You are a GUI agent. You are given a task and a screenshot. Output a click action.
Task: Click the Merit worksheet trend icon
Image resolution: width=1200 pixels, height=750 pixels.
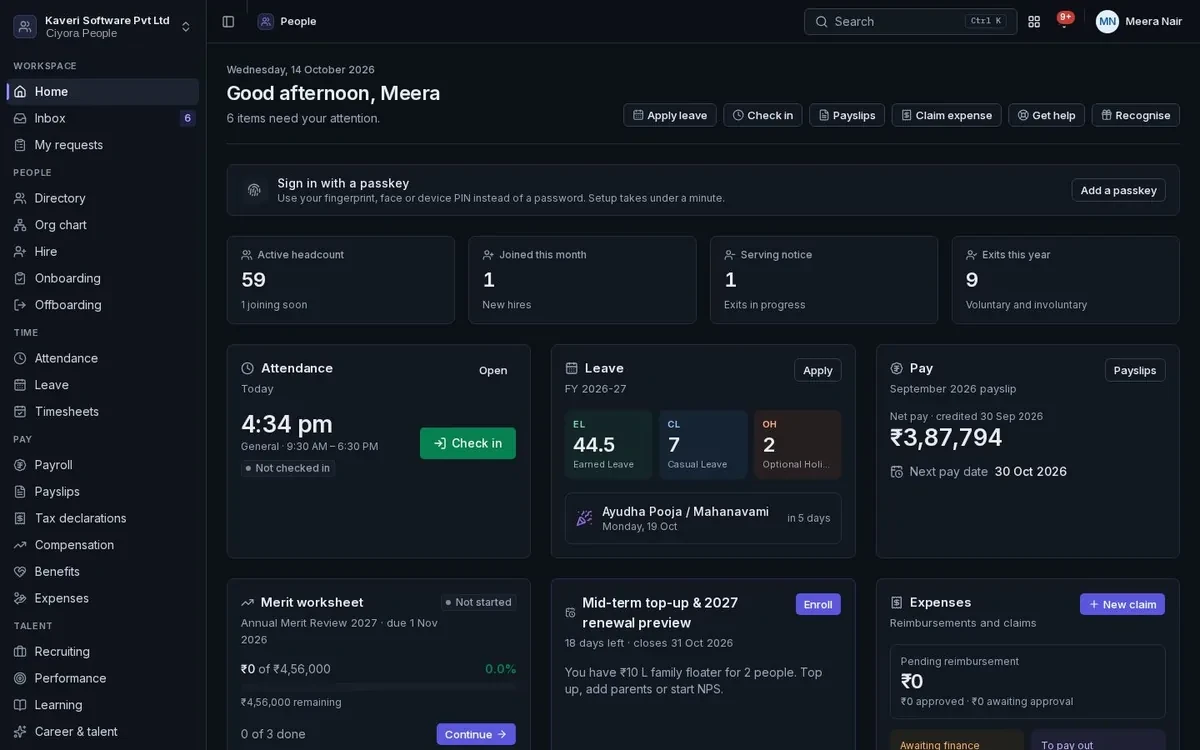pyautogui.click(x=248, y=602)
